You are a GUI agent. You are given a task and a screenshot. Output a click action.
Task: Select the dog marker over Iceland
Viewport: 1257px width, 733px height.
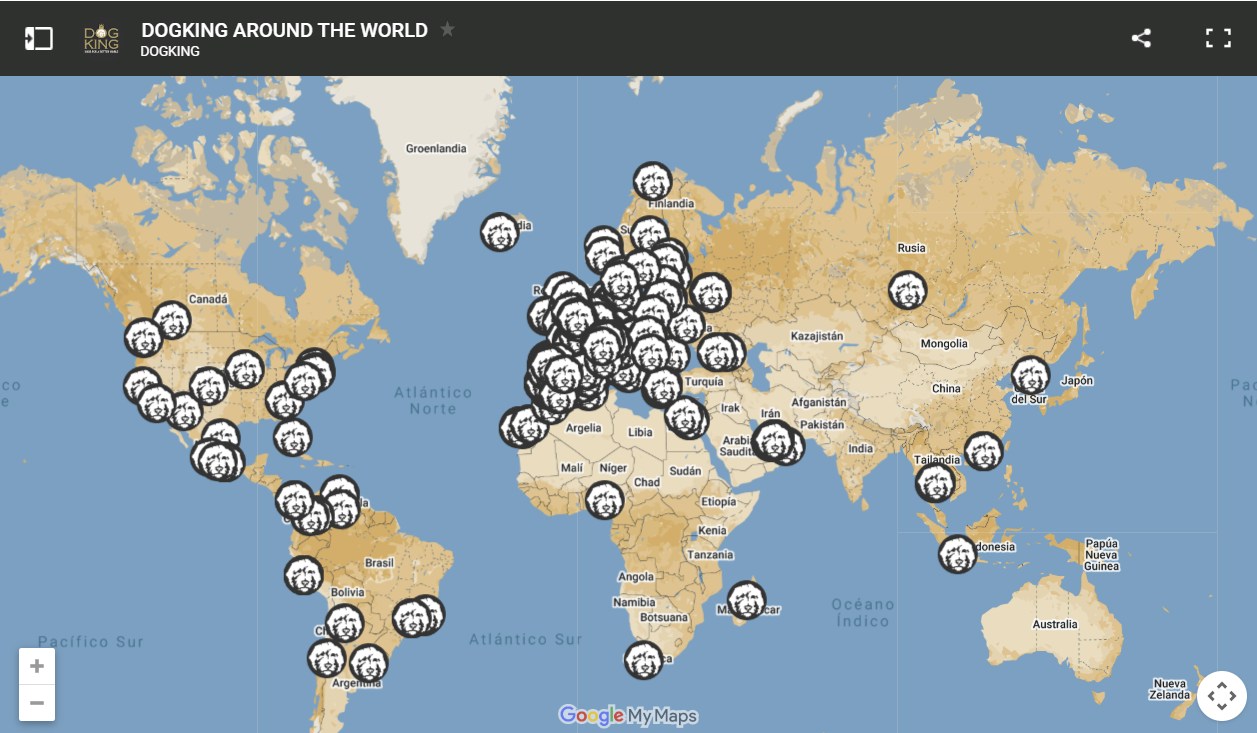(x=499, y=232)
